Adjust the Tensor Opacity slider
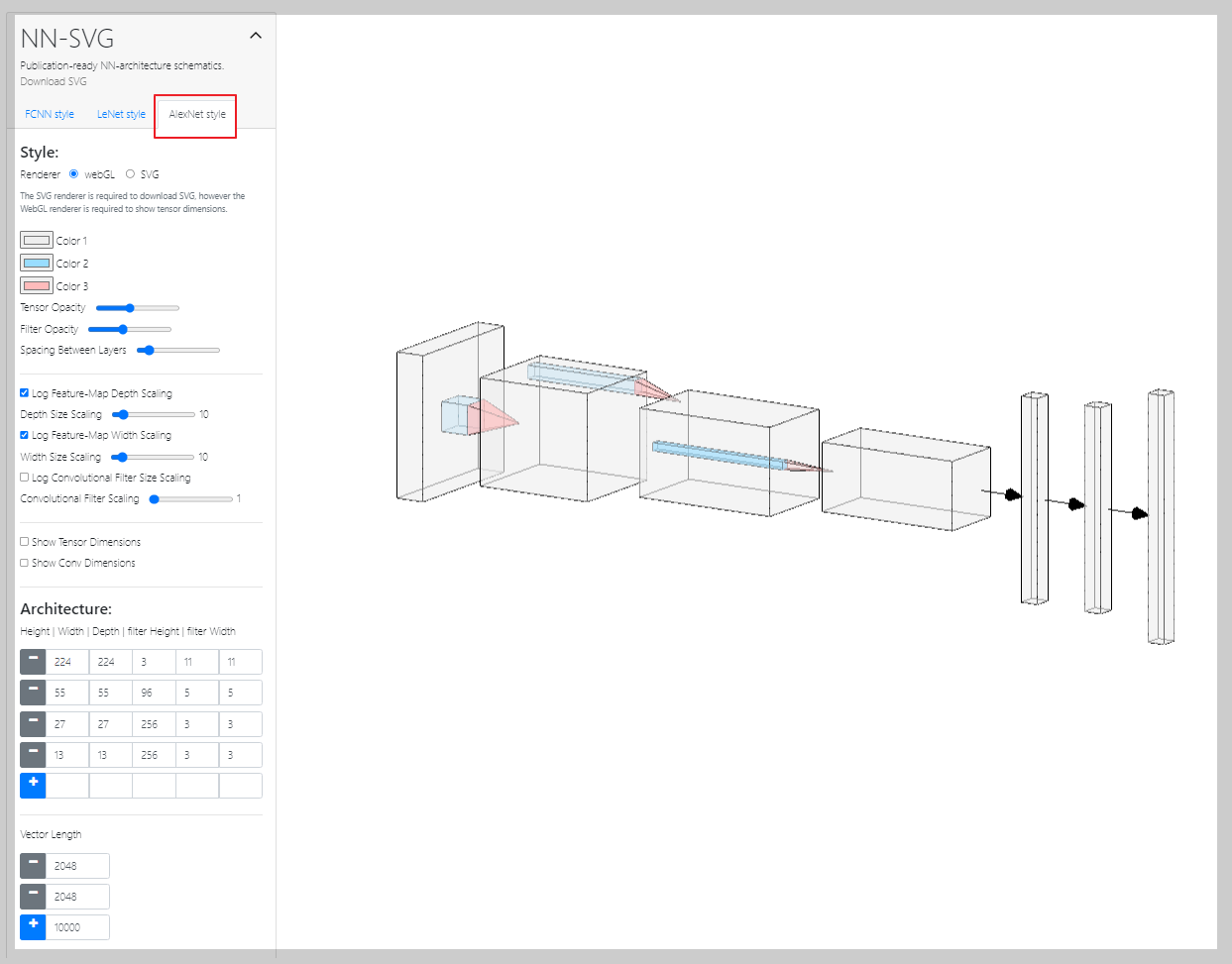Image resolution: width=1232 pixels, height=964 pixels. tap(138, 308)
